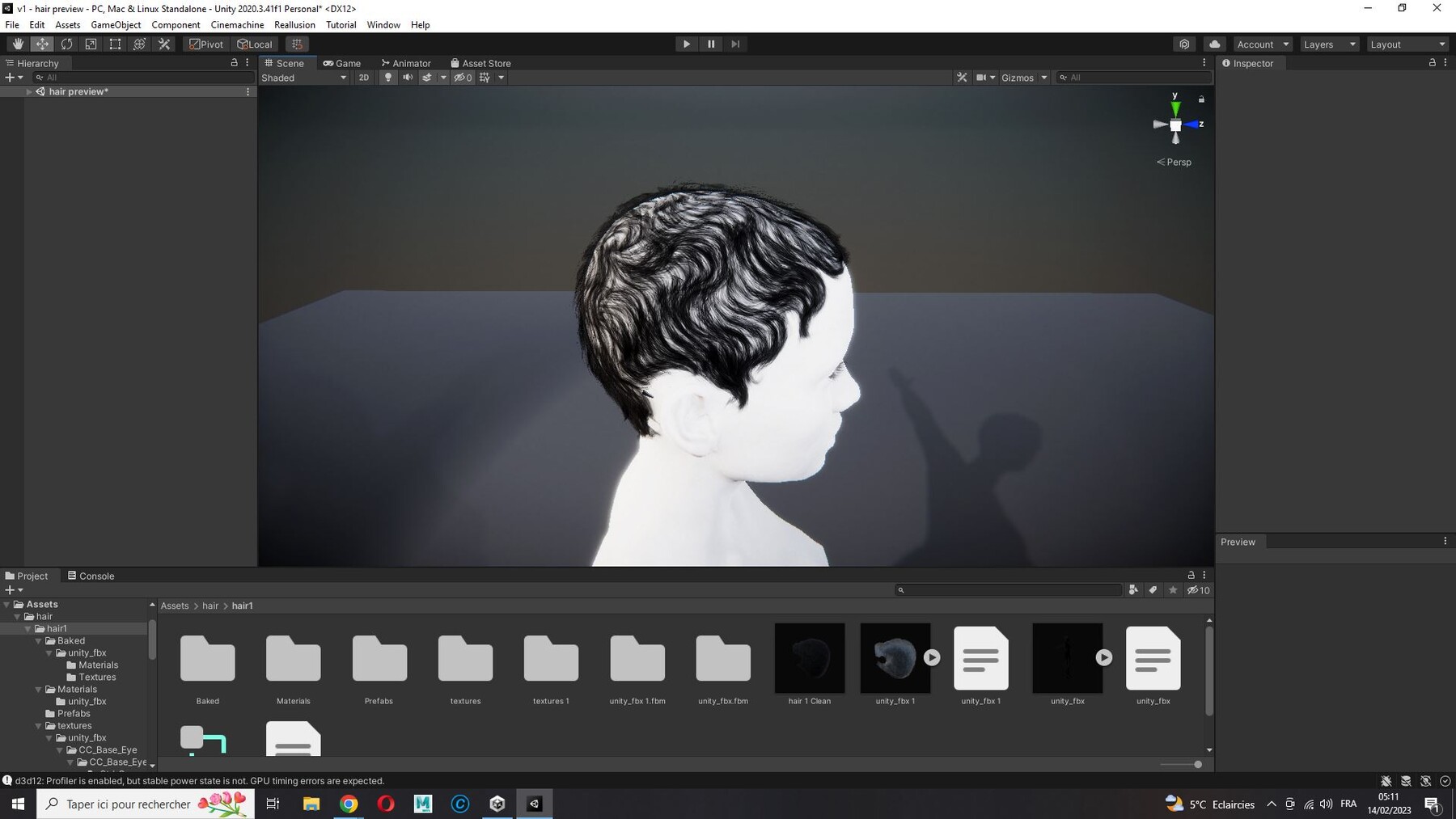Switch to the Game tab
1456x819 pixels.
[x=342, y=63]
